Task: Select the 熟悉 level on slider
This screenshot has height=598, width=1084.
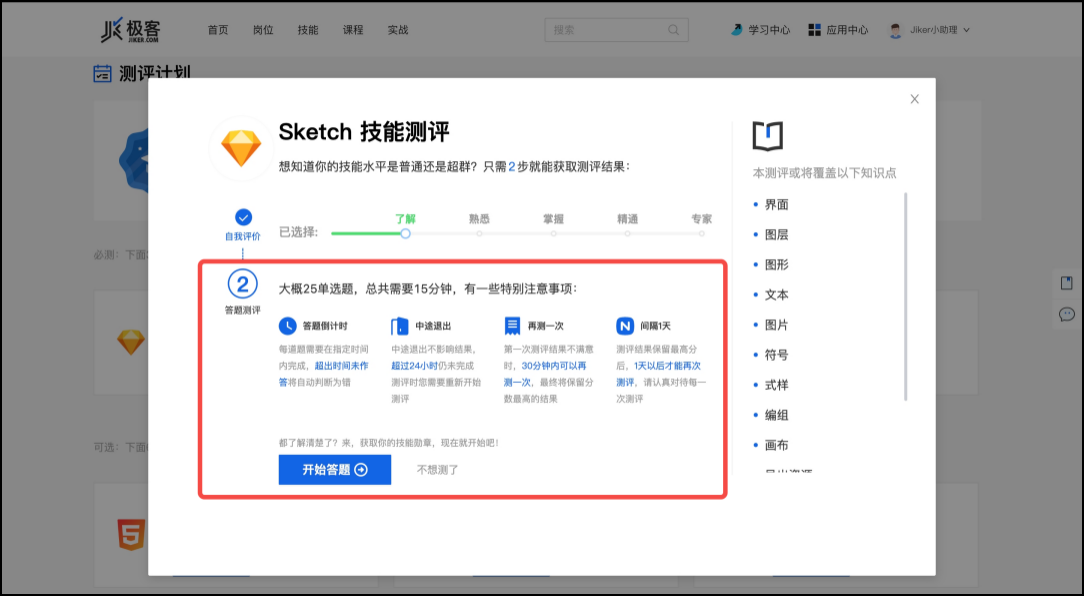Action: (479, 233)
